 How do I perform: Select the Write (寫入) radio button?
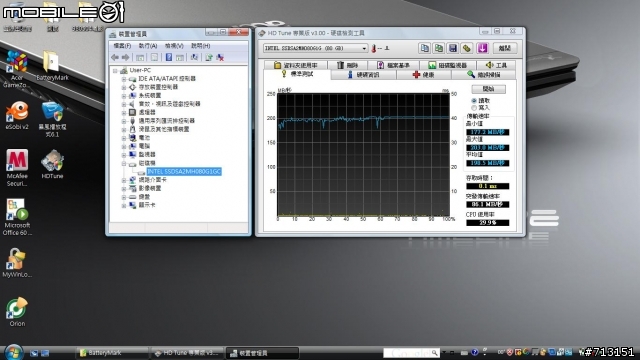click(x=474, y=108)
